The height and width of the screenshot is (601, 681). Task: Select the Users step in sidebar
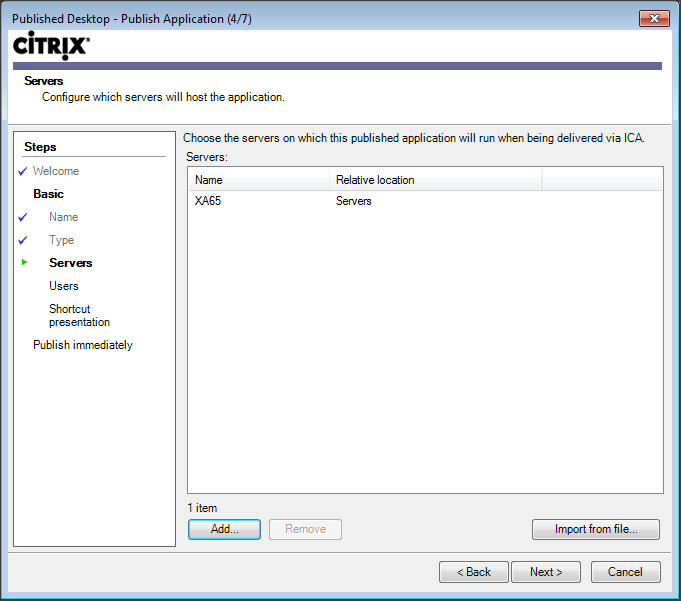[64, 286]
